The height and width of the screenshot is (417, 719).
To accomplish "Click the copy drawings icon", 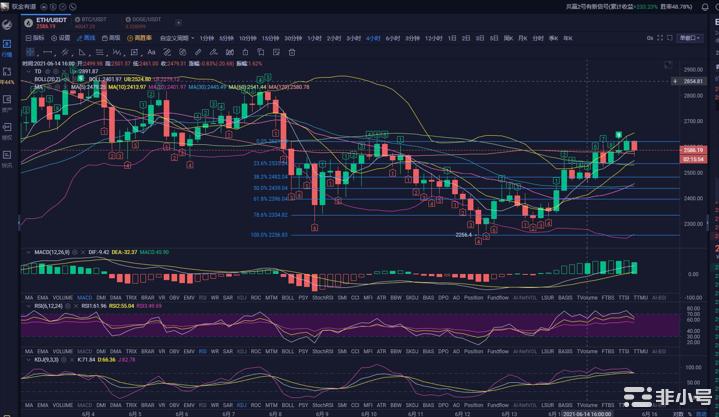I will click(x=260, y=52).
